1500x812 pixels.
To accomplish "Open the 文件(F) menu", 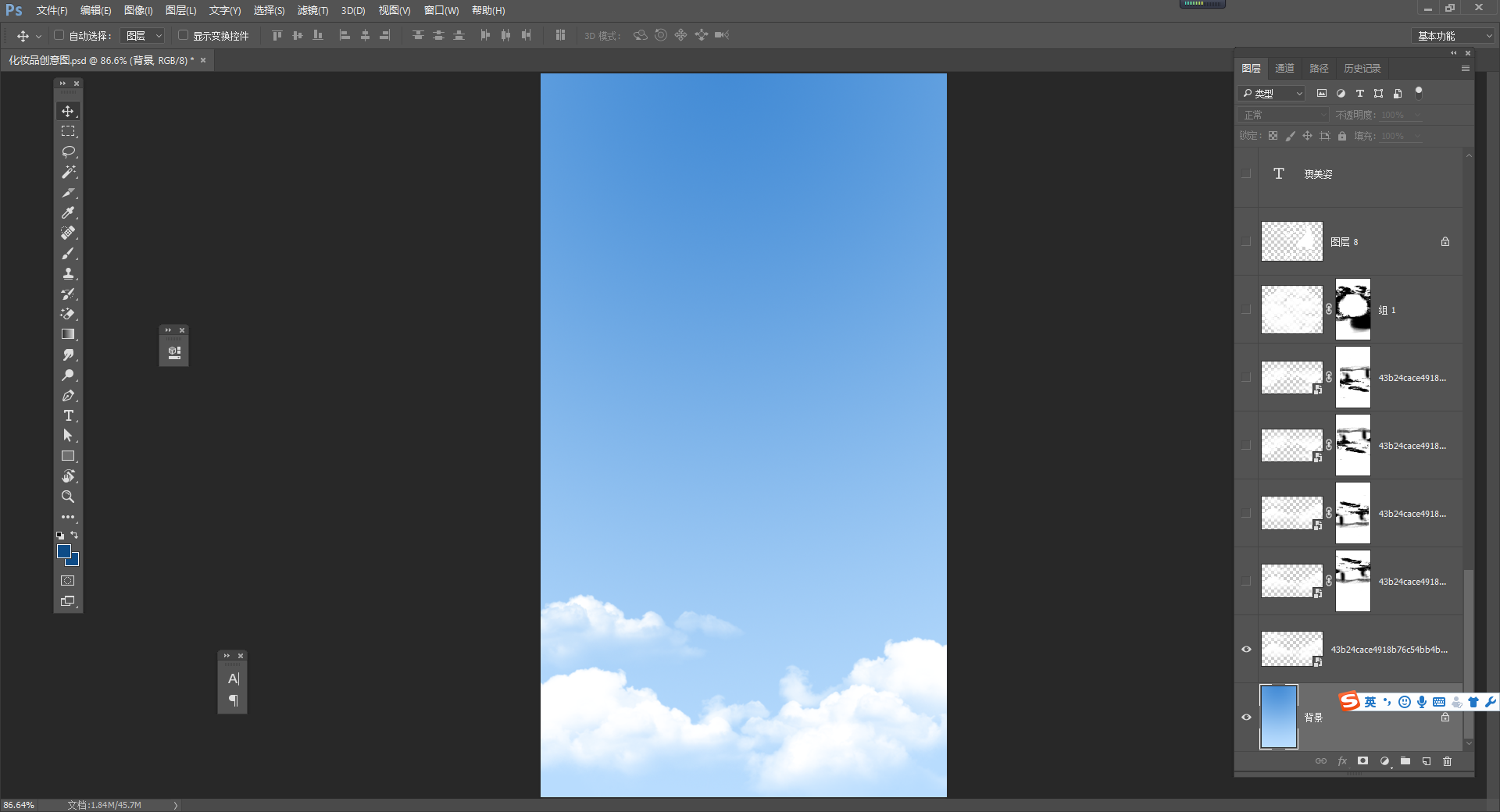I will [x=52, y=10].
